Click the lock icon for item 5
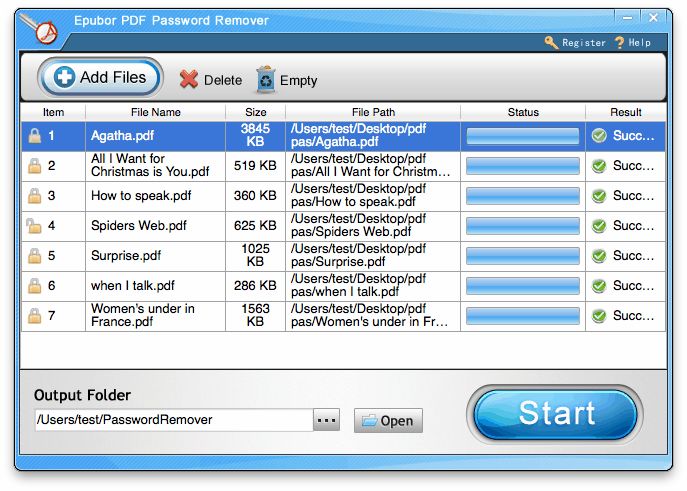Image resolution: width=687 pixels, height=491 pixels. [x=35, y=256]
